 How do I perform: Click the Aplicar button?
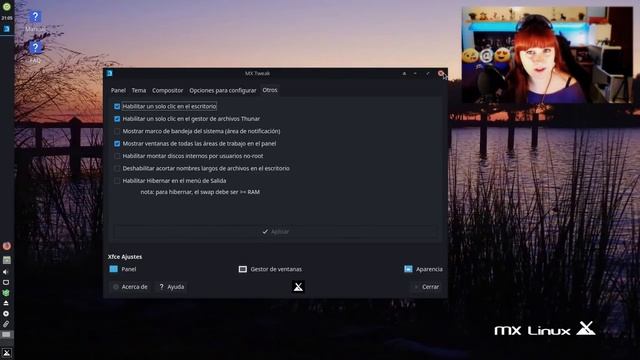276,231
